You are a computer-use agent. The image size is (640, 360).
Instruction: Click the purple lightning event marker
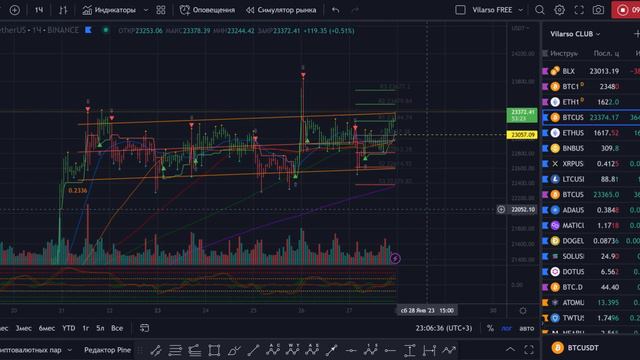[395, 258]
